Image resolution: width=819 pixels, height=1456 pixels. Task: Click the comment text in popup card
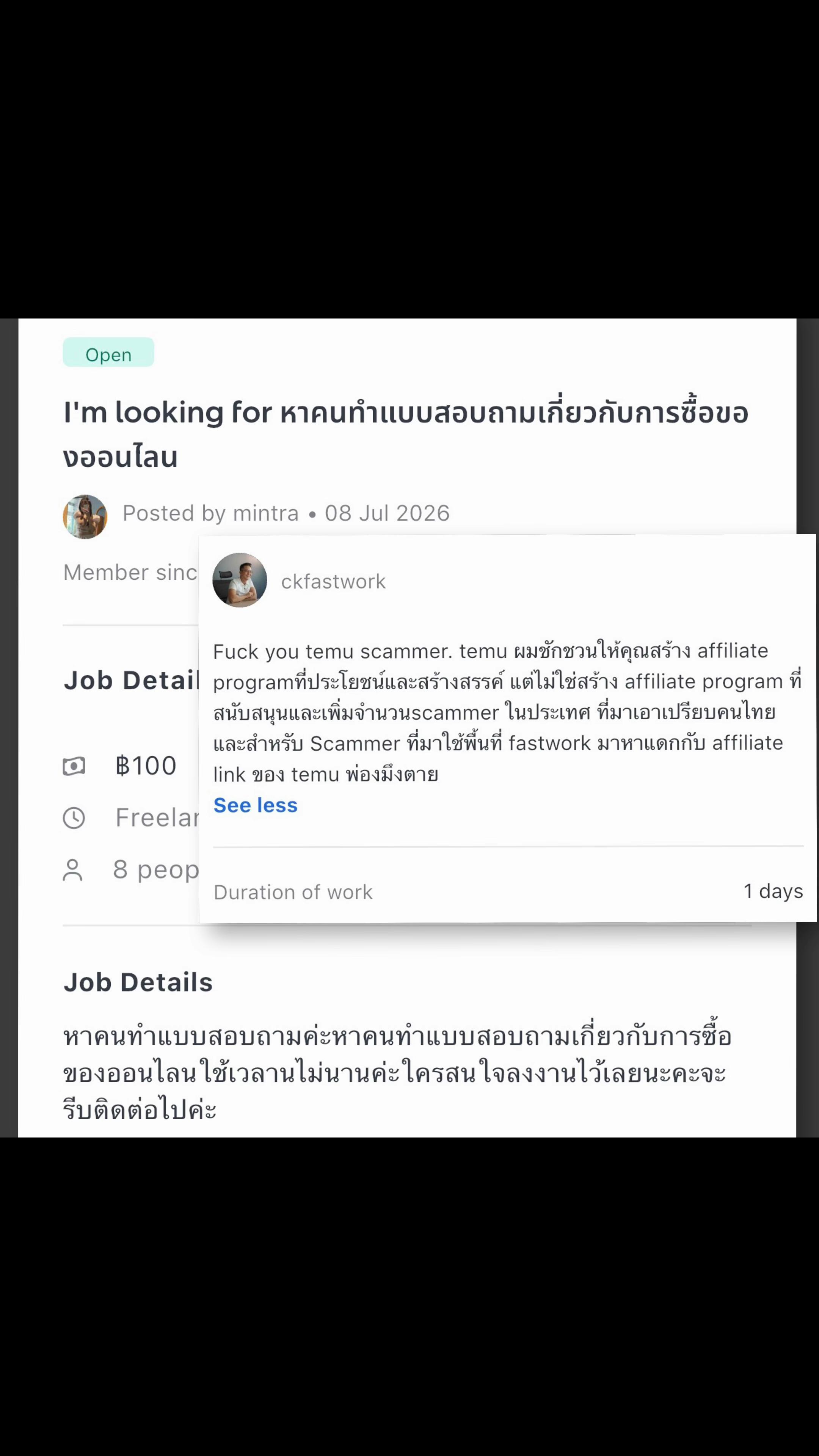click(x=508, y=712)
